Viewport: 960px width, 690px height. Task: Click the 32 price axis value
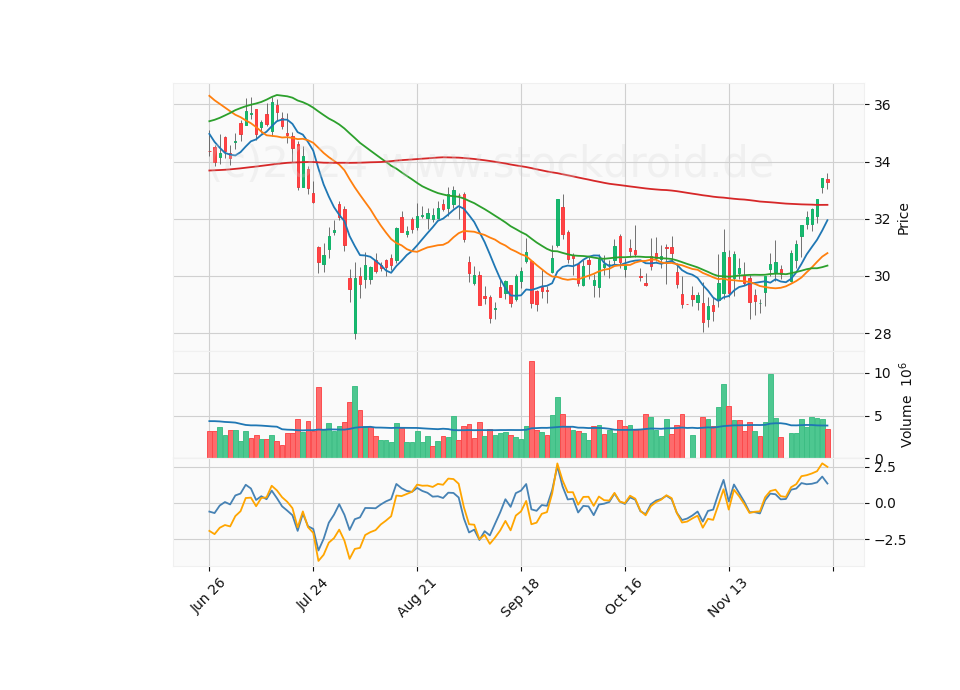tap(882, 219)
